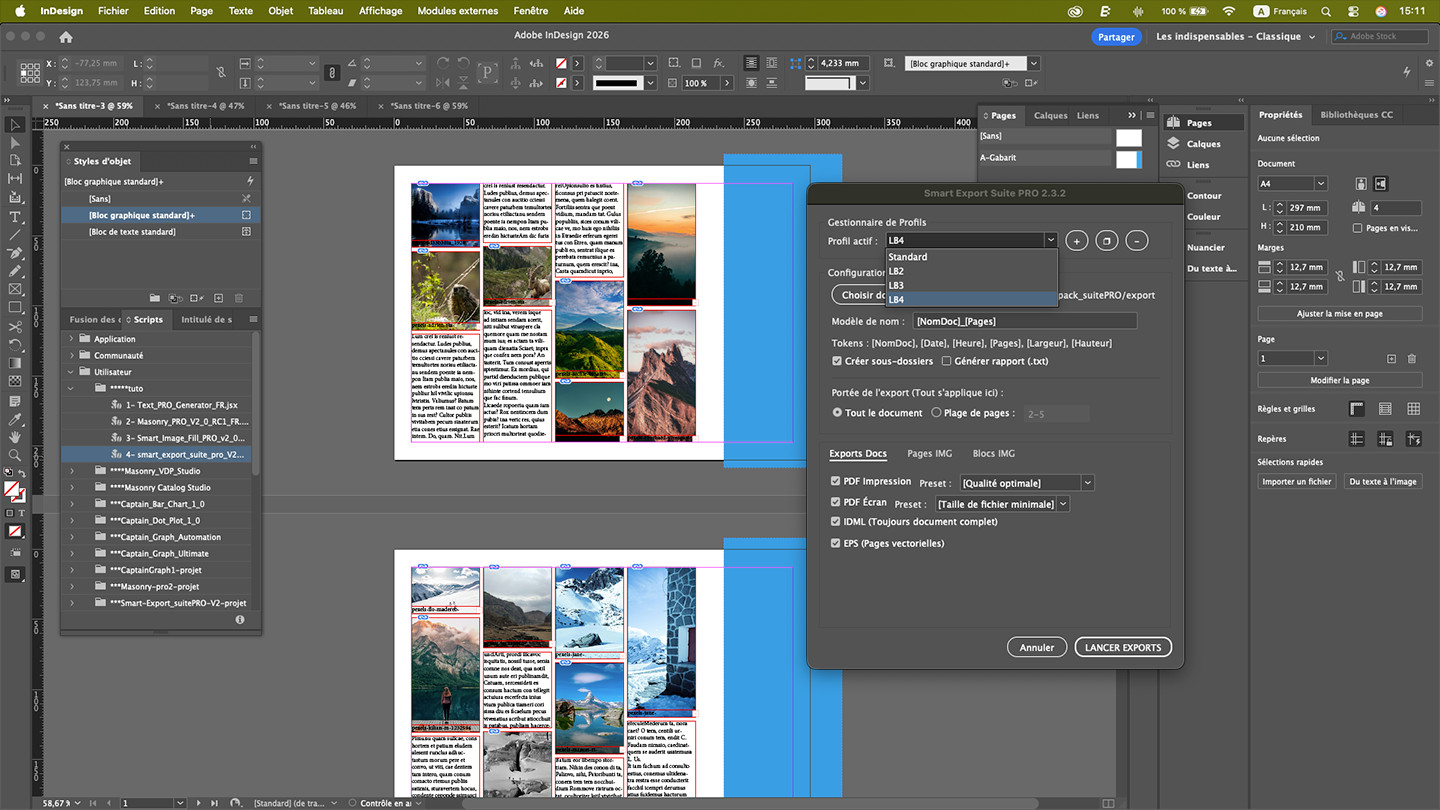This screenshot has width=1440, height=810.
Task: Click the fill/stroke color swatch in toolbox
Action: coord(13,490)
